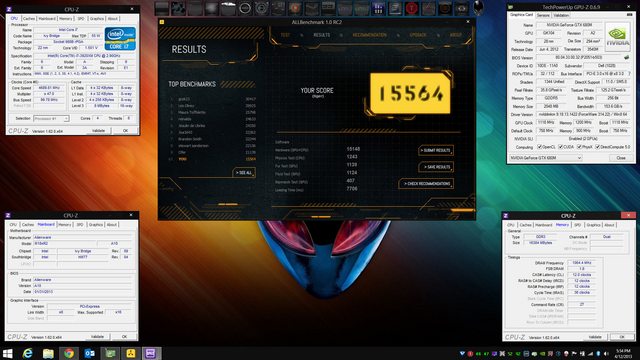Open Internet Explorer from the taskbar
The width and height of the screenshot is (640, 360).
point(28,353)
